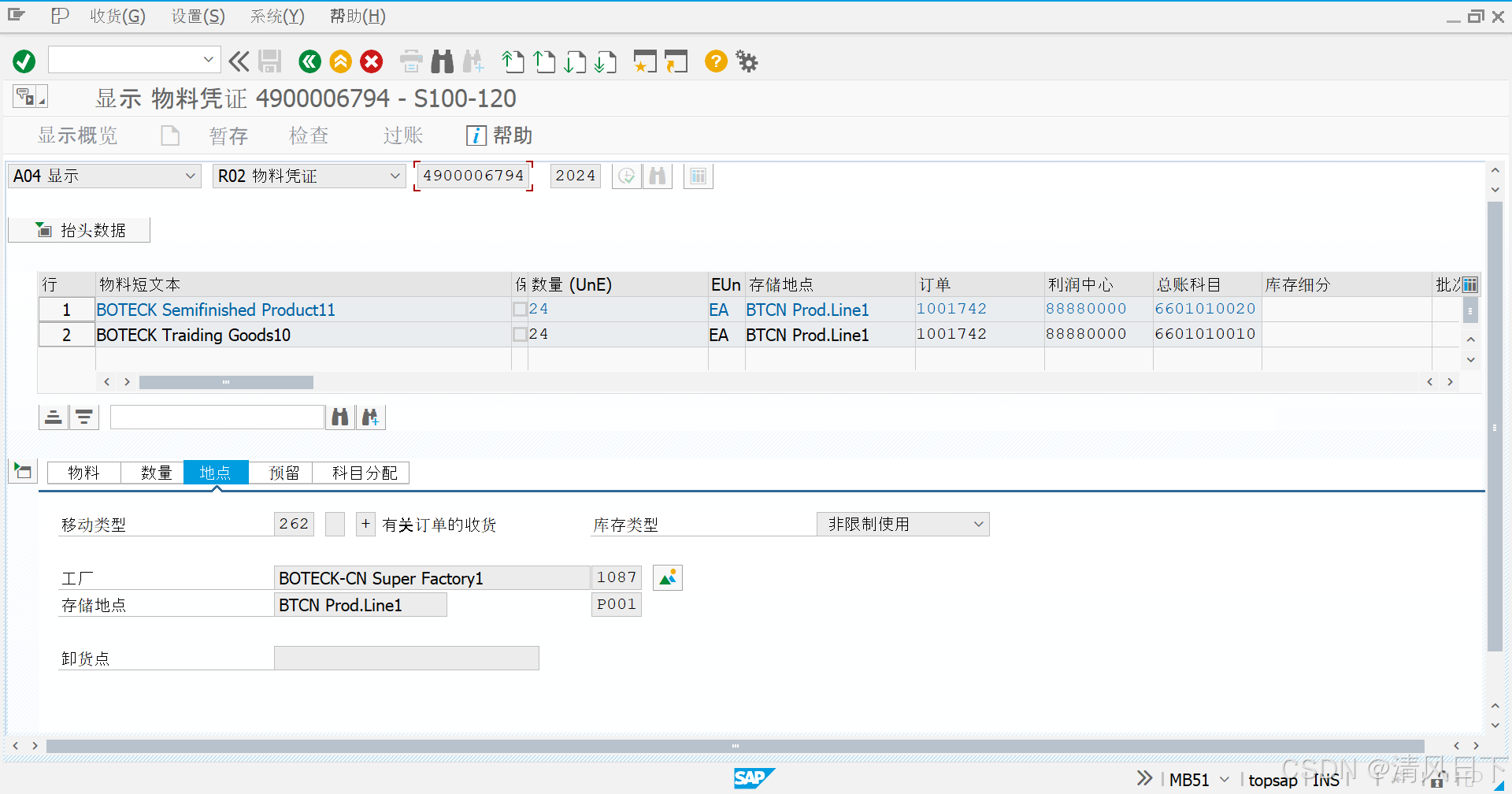
Task: Click the sort ascending icon below table
Action: [54, 417]
